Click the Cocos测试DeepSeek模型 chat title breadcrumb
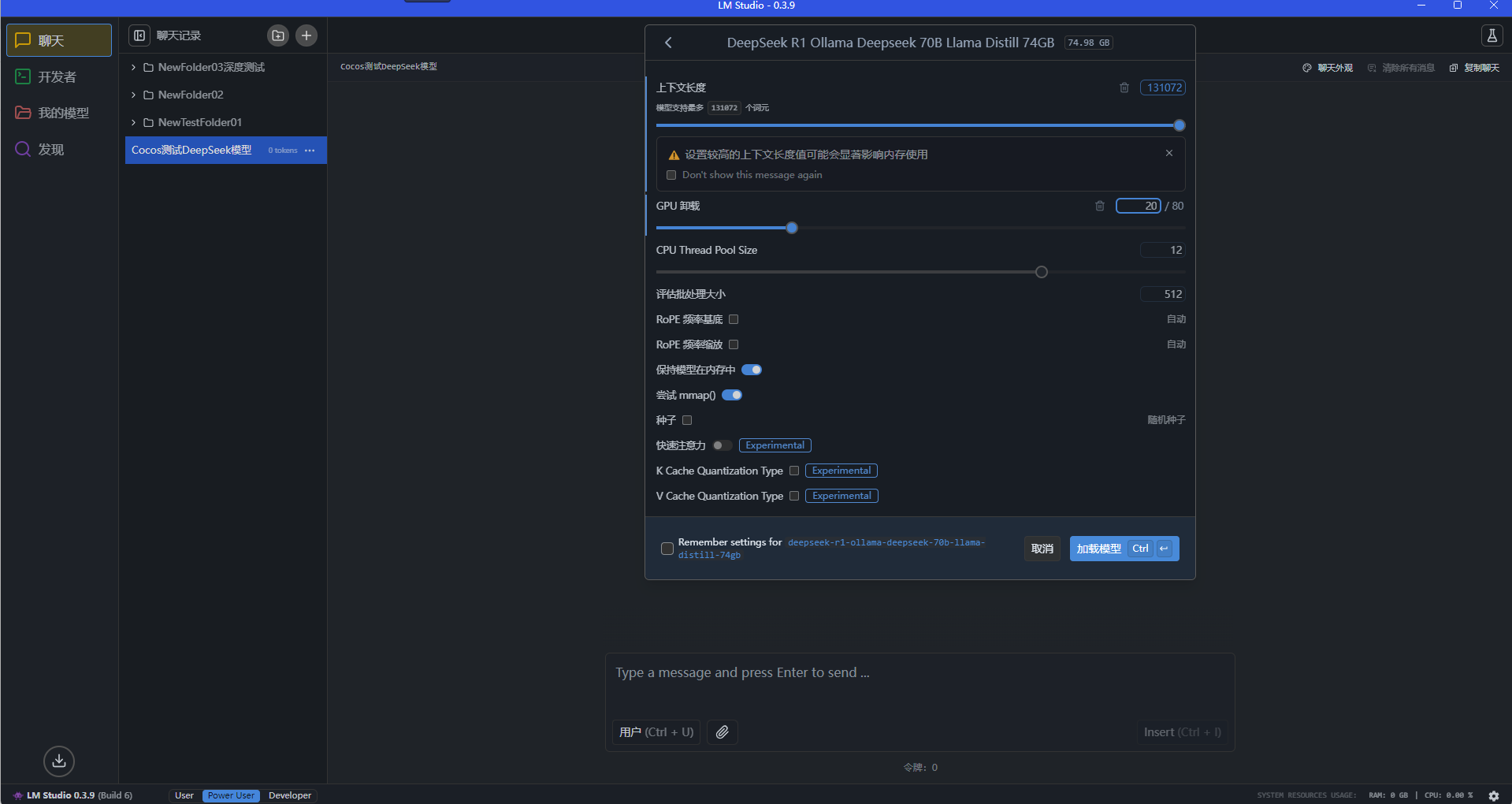Image resolution: width=1512 pixels, height=804 pixels. (388, 66)
